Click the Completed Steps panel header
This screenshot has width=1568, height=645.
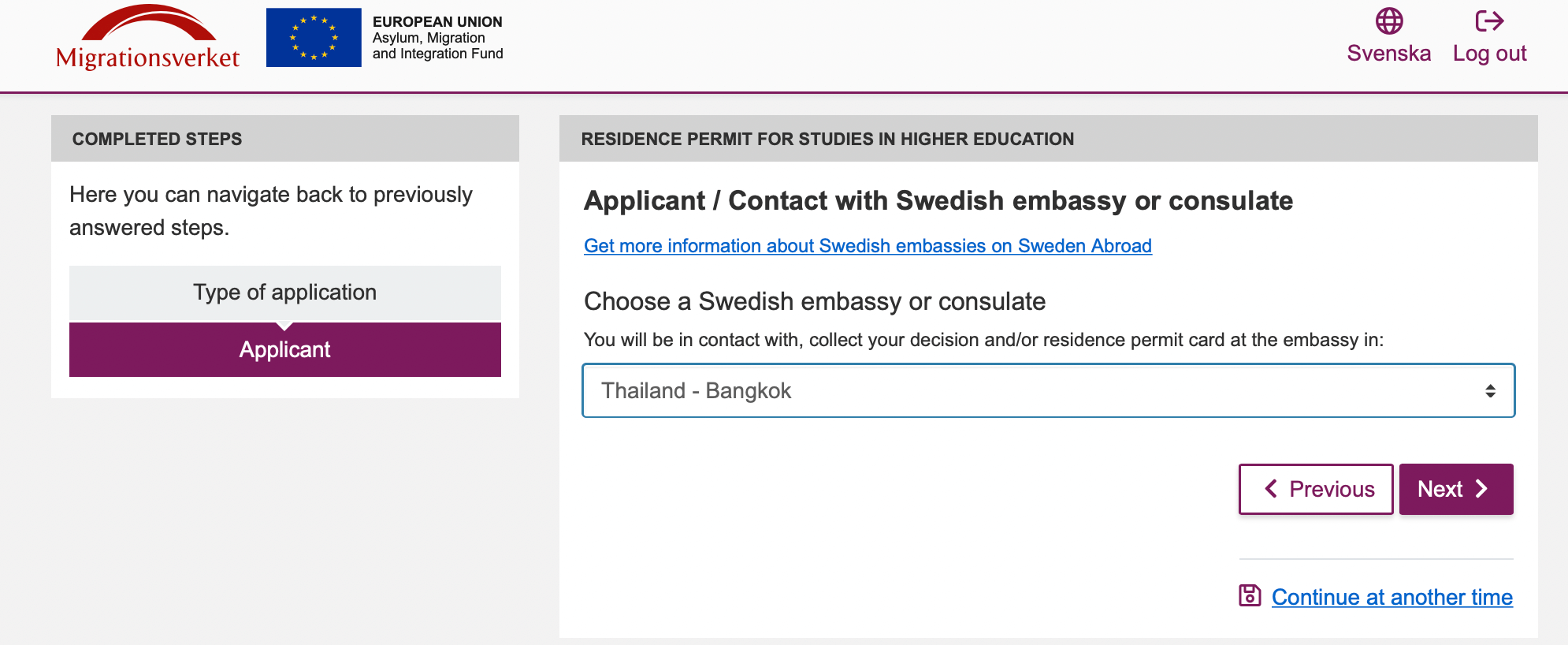pyautogui.click(x=285, y=139)
